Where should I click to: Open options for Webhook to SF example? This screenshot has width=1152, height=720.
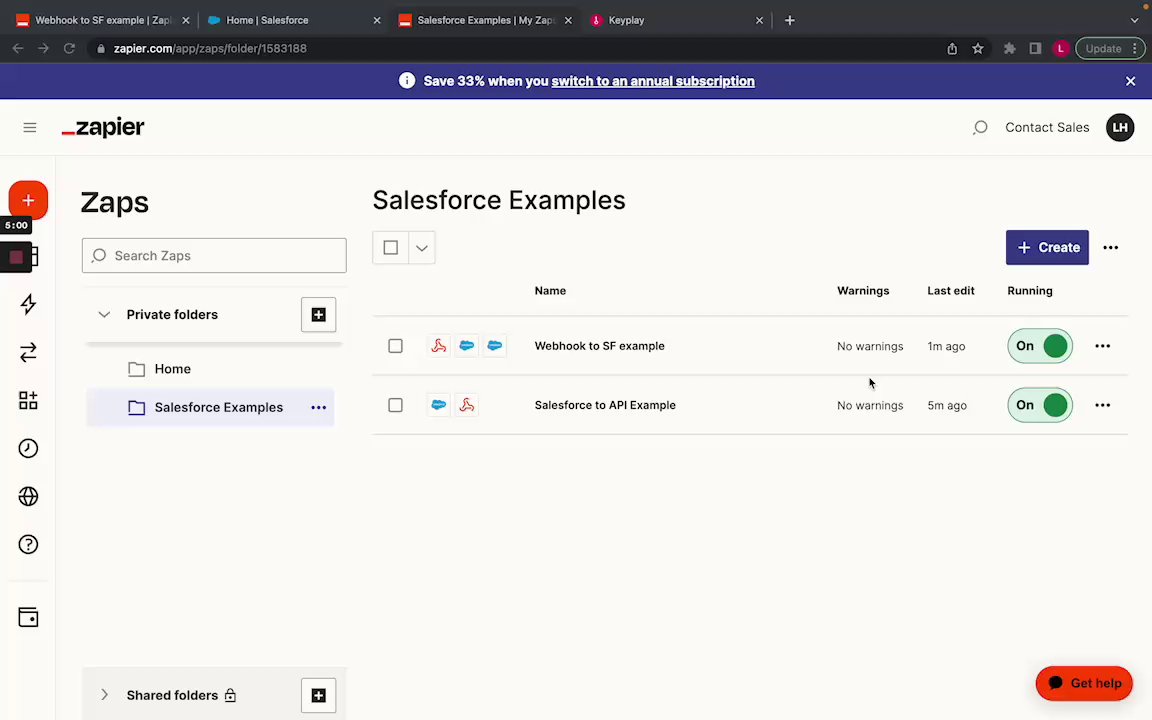pos(1102,346)
